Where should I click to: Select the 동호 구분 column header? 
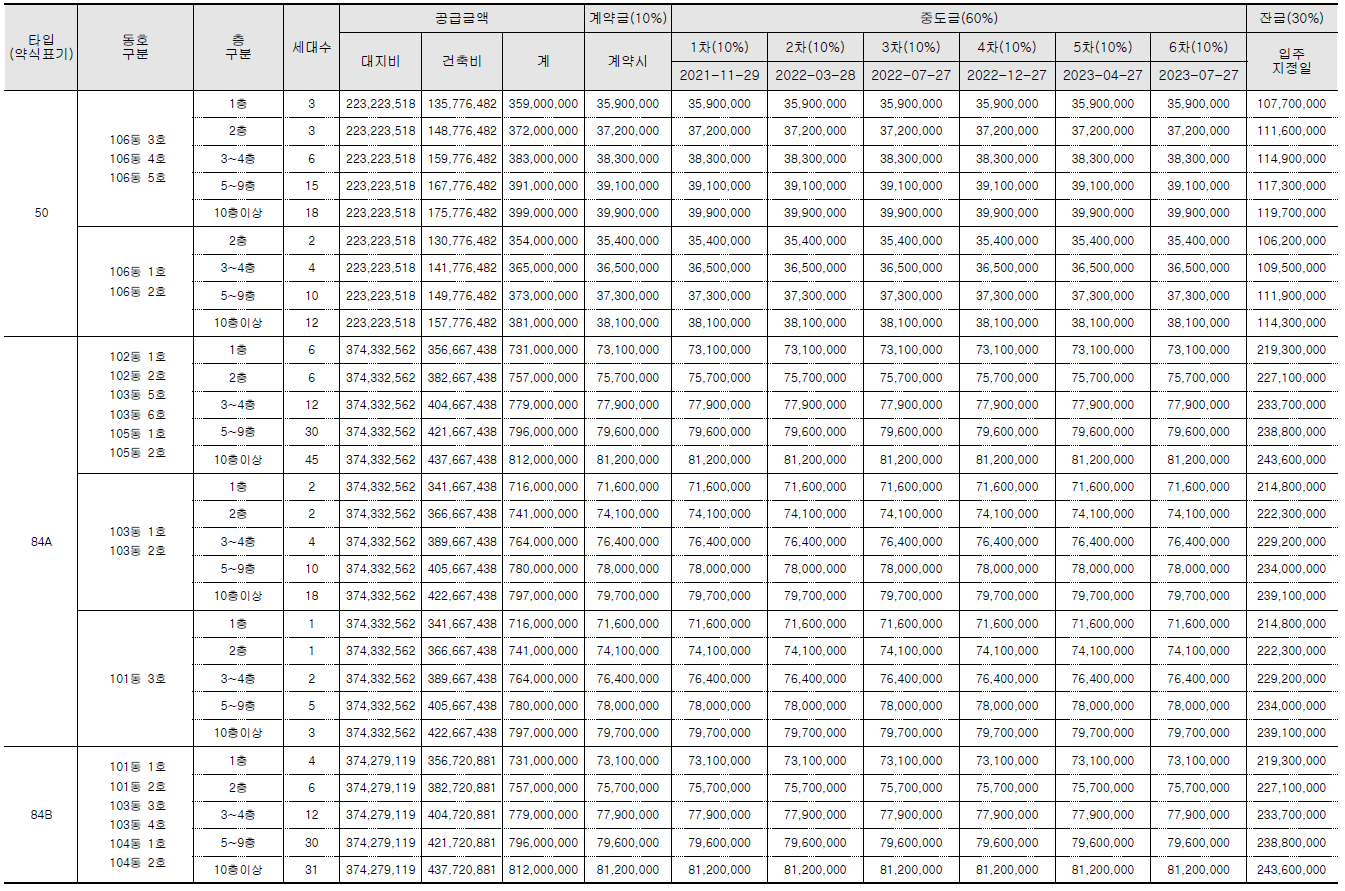[x=136, y=47]
